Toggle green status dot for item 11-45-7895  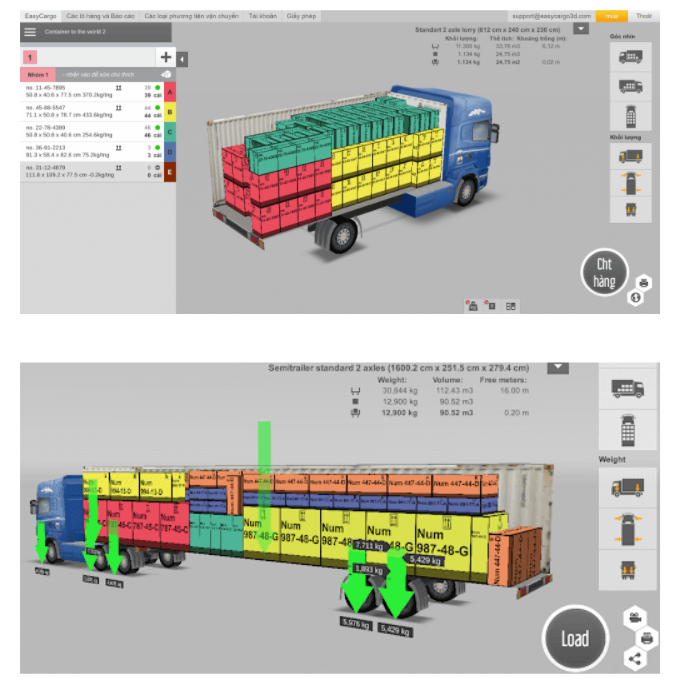[x=157, y=88]
